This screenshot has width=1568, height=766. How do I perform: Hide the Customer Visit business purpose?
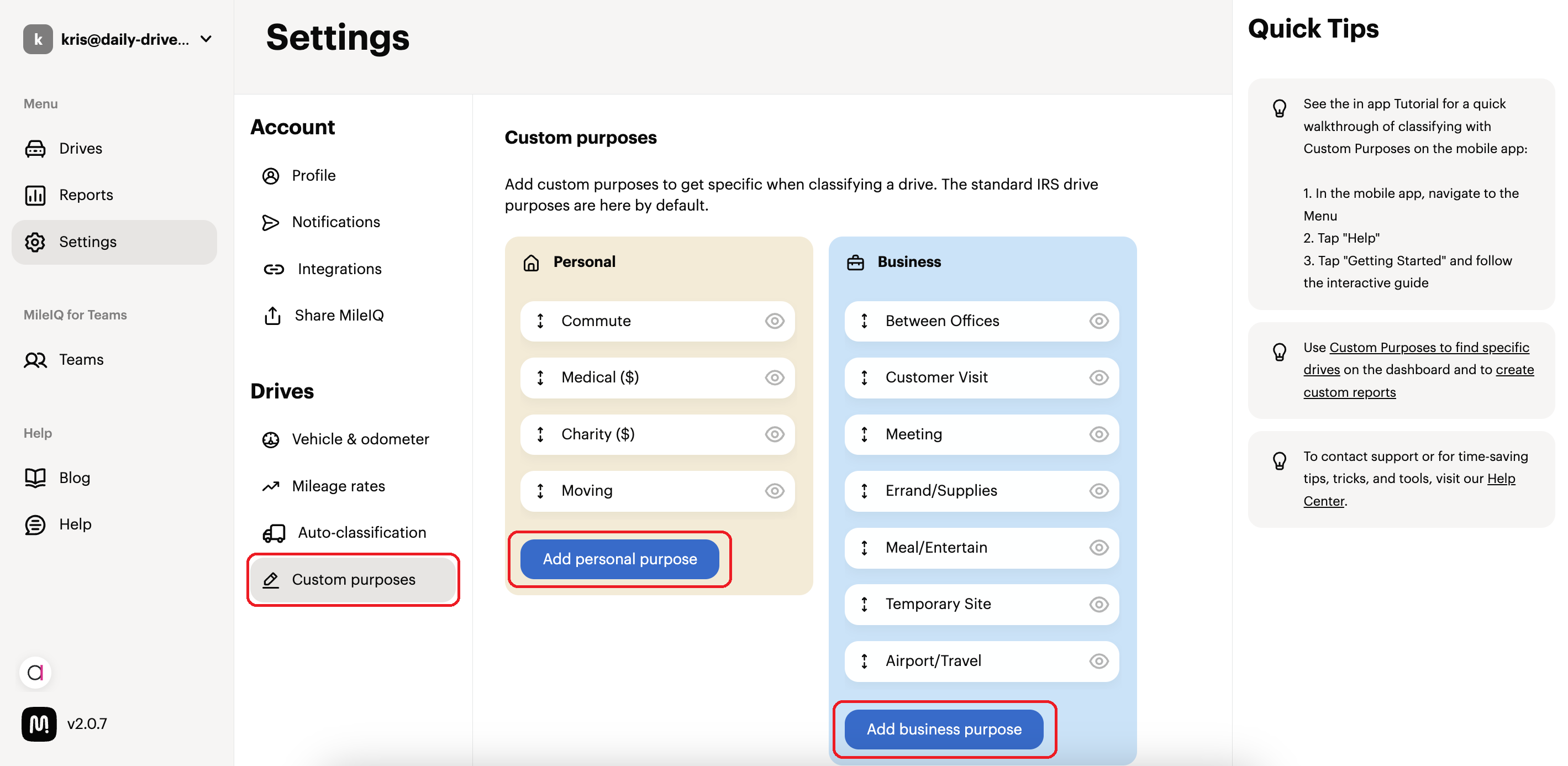pos(1099,377)
